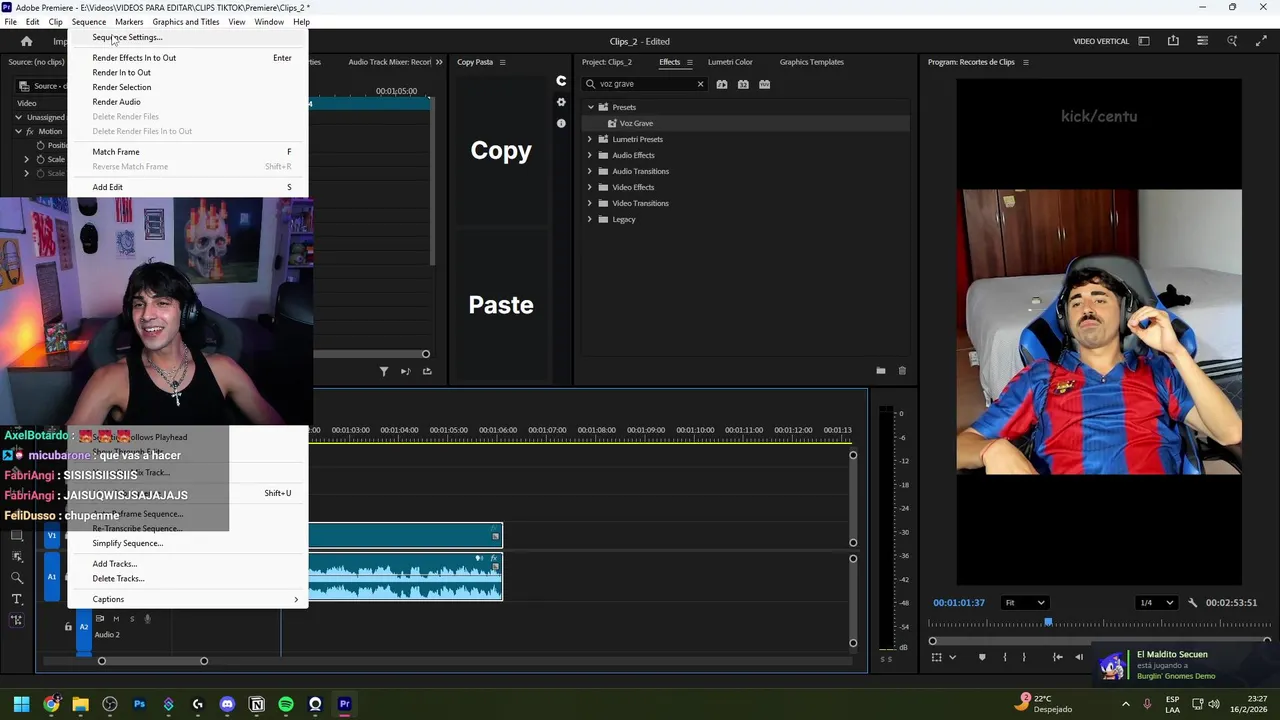Screen dimensions: 1280x720
Task: Select the Type tool in toolbar
Action: (17, 599)
